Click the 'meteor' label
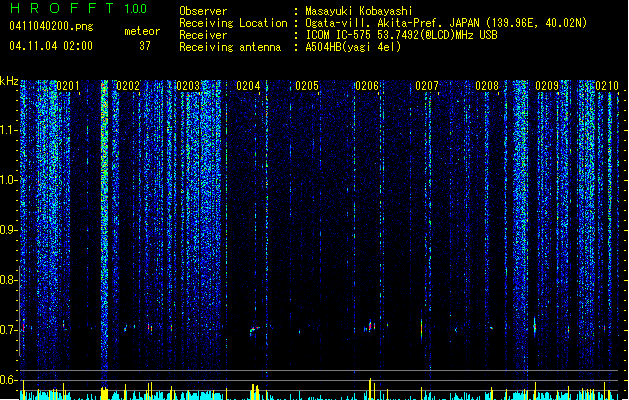 pyautogui.click(x=142, y=31)
